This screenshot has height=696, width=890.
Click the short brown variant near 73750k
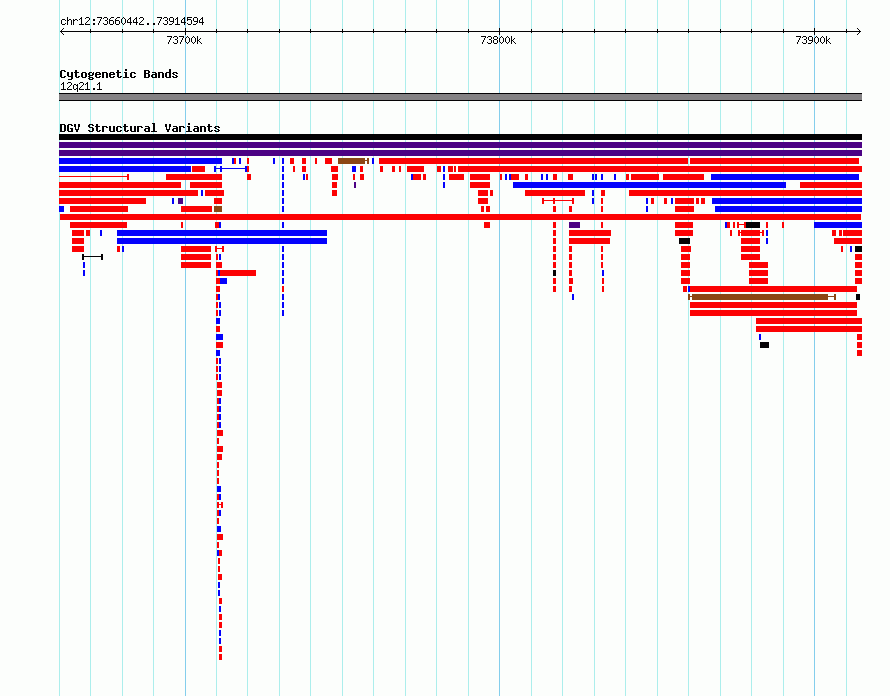tap(353, 161)
